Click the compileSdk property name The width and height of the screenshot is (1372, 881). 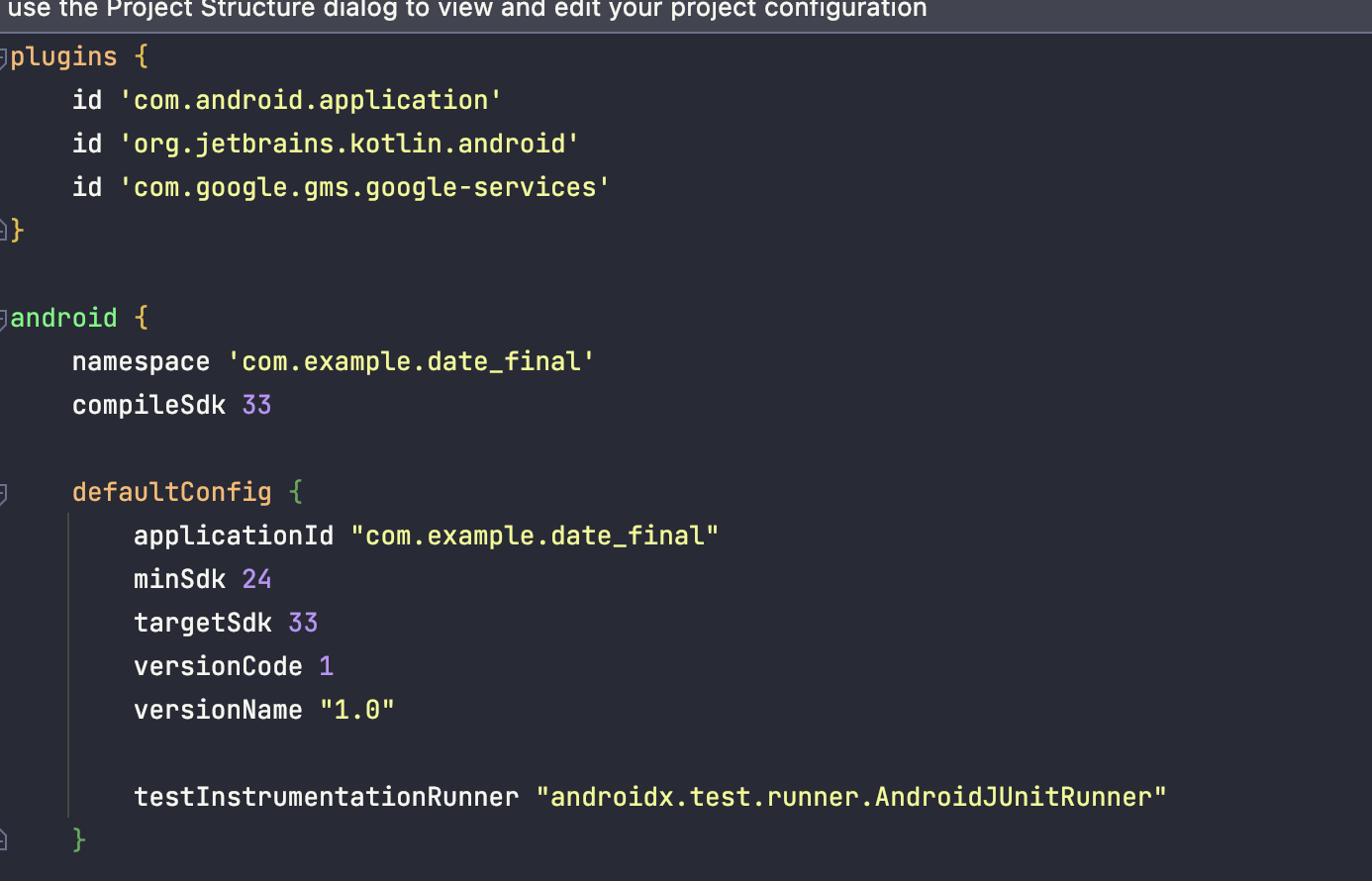[x=148, y=405]
